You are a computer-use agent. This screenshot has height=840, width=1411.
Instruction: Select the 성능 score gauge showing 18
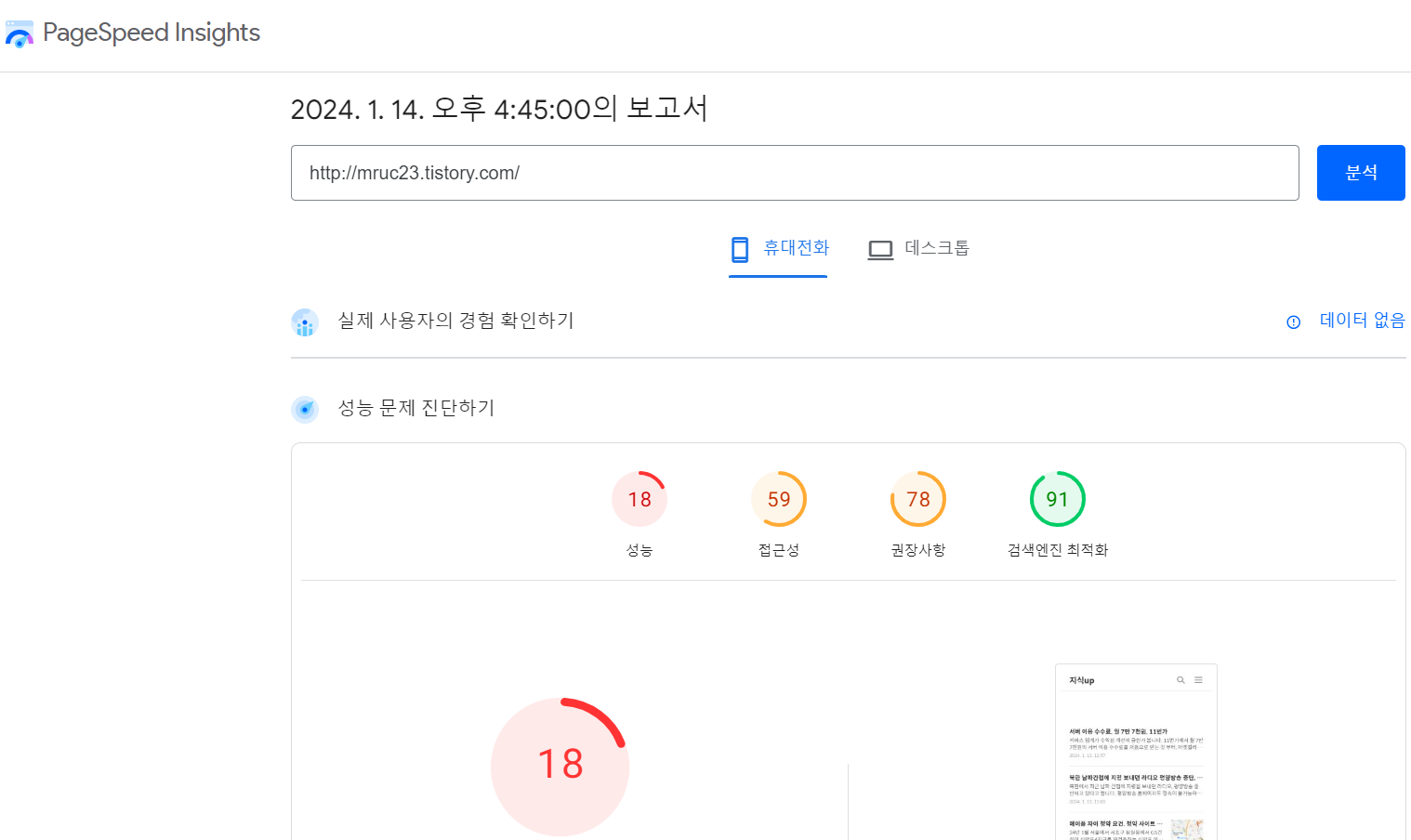point(640,498)
